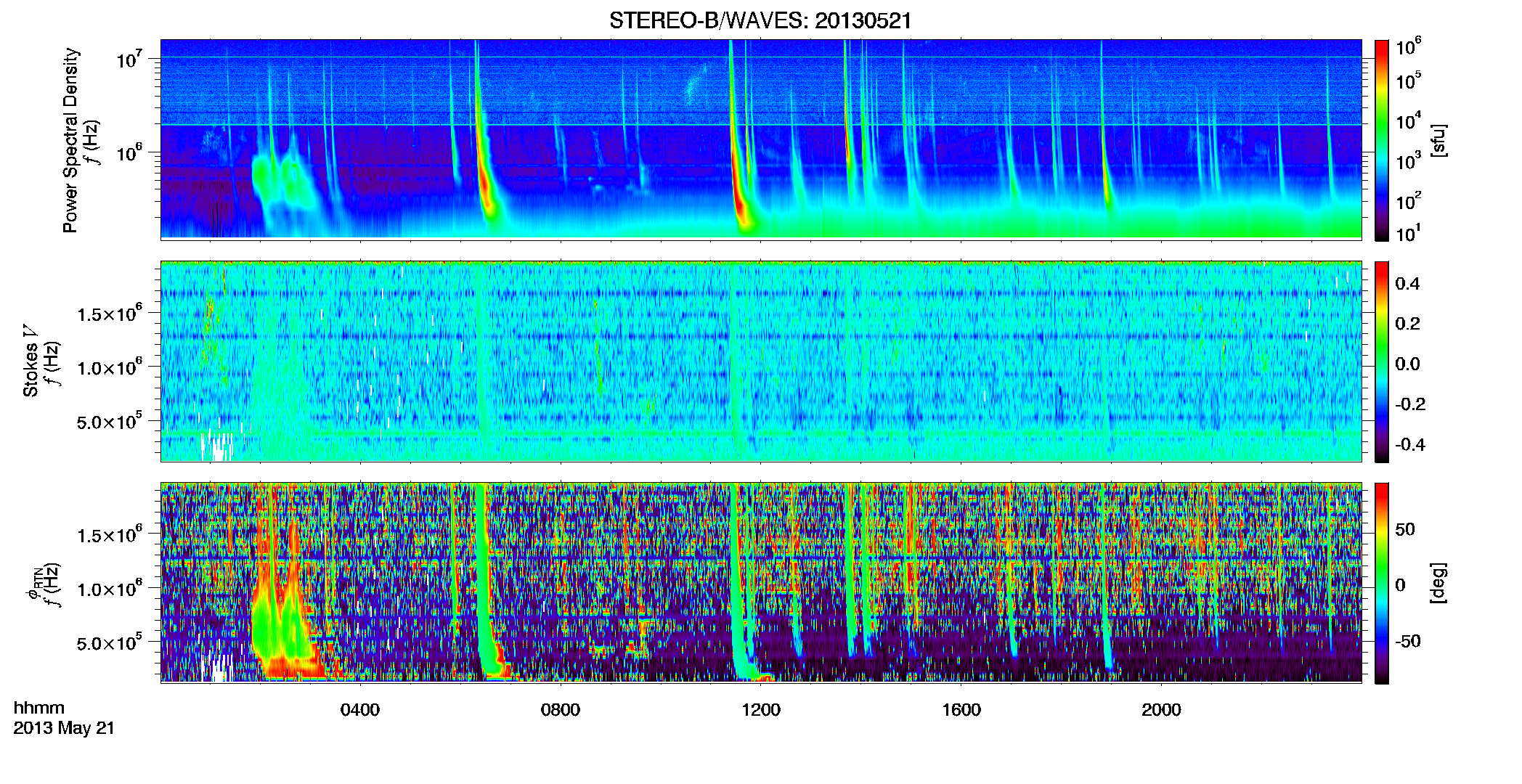
Task: Click the 50 value on the degree color scale
Action: 1405,529
